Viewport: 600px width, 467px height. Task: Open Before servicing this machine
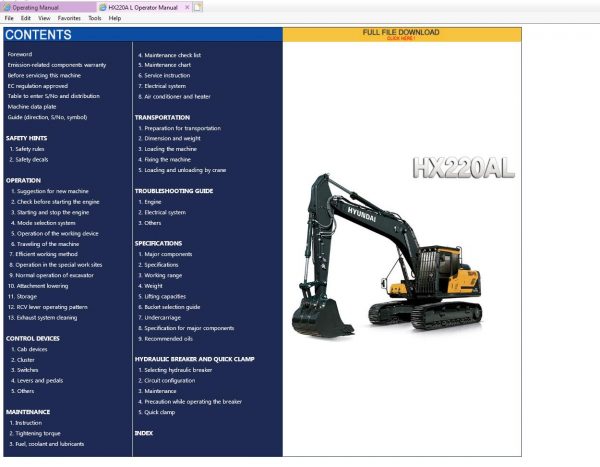(x=44, y=75)
